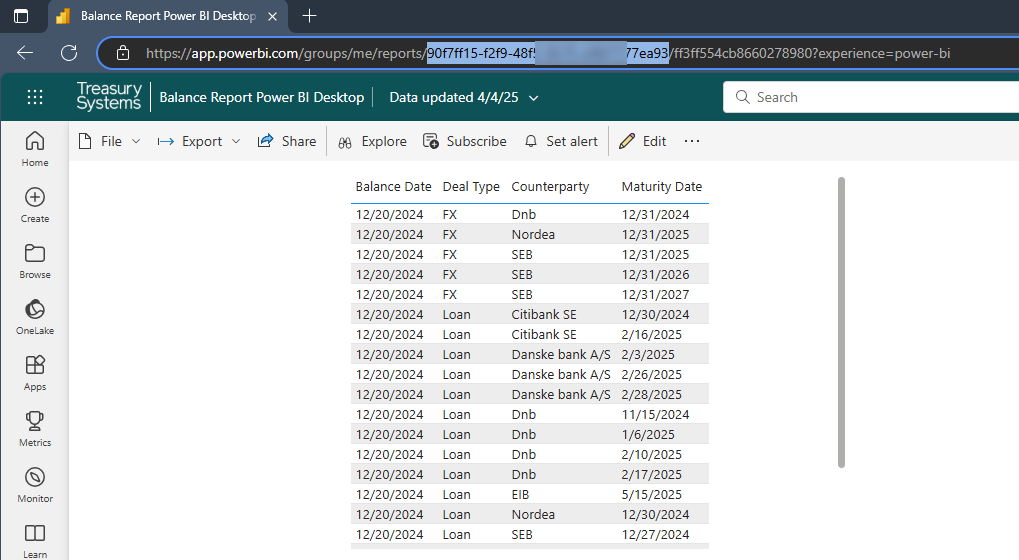Click the Share button
The width and height of the screenshot is (1019, 560).
click(x=287, y=141)
